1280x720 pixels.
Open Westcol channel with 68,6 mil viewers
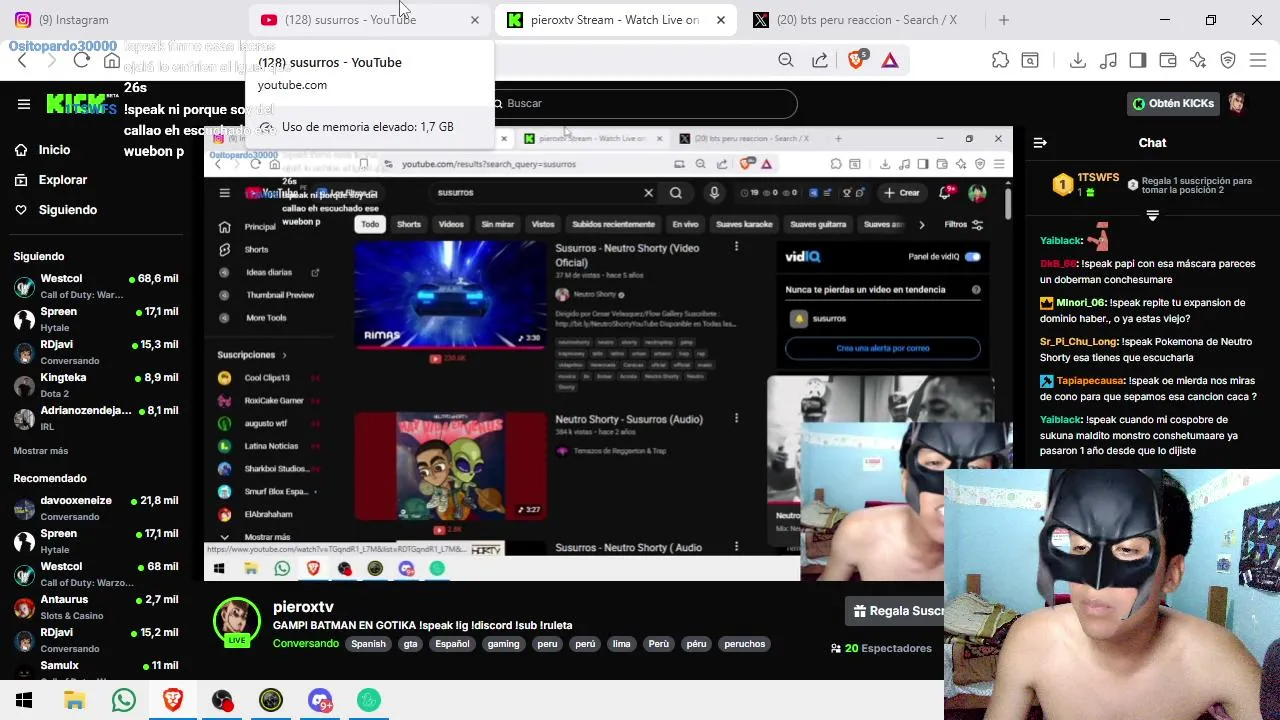96,286
